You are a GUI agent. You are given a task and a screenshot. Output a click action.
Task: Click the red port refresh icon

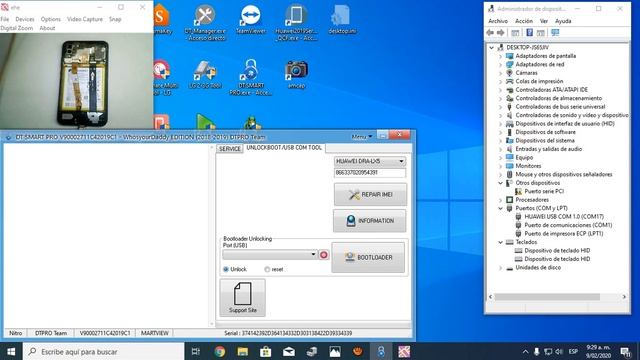click(x=324, y=255)
